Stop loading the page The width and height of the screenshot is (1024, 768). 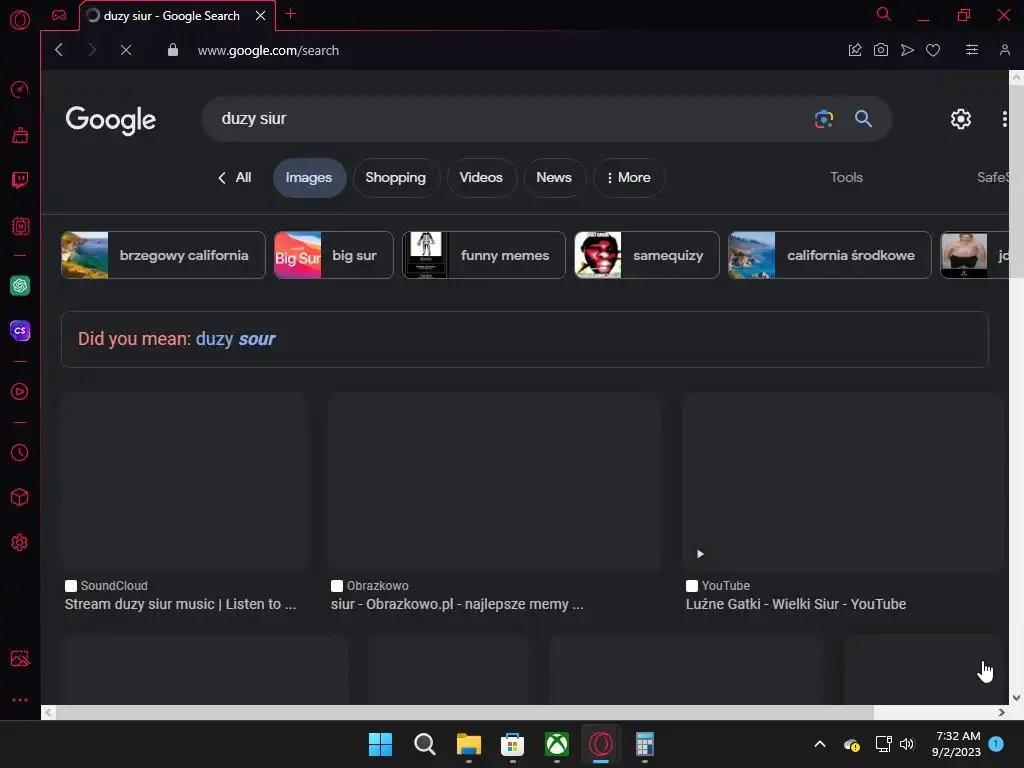[126, 50]
